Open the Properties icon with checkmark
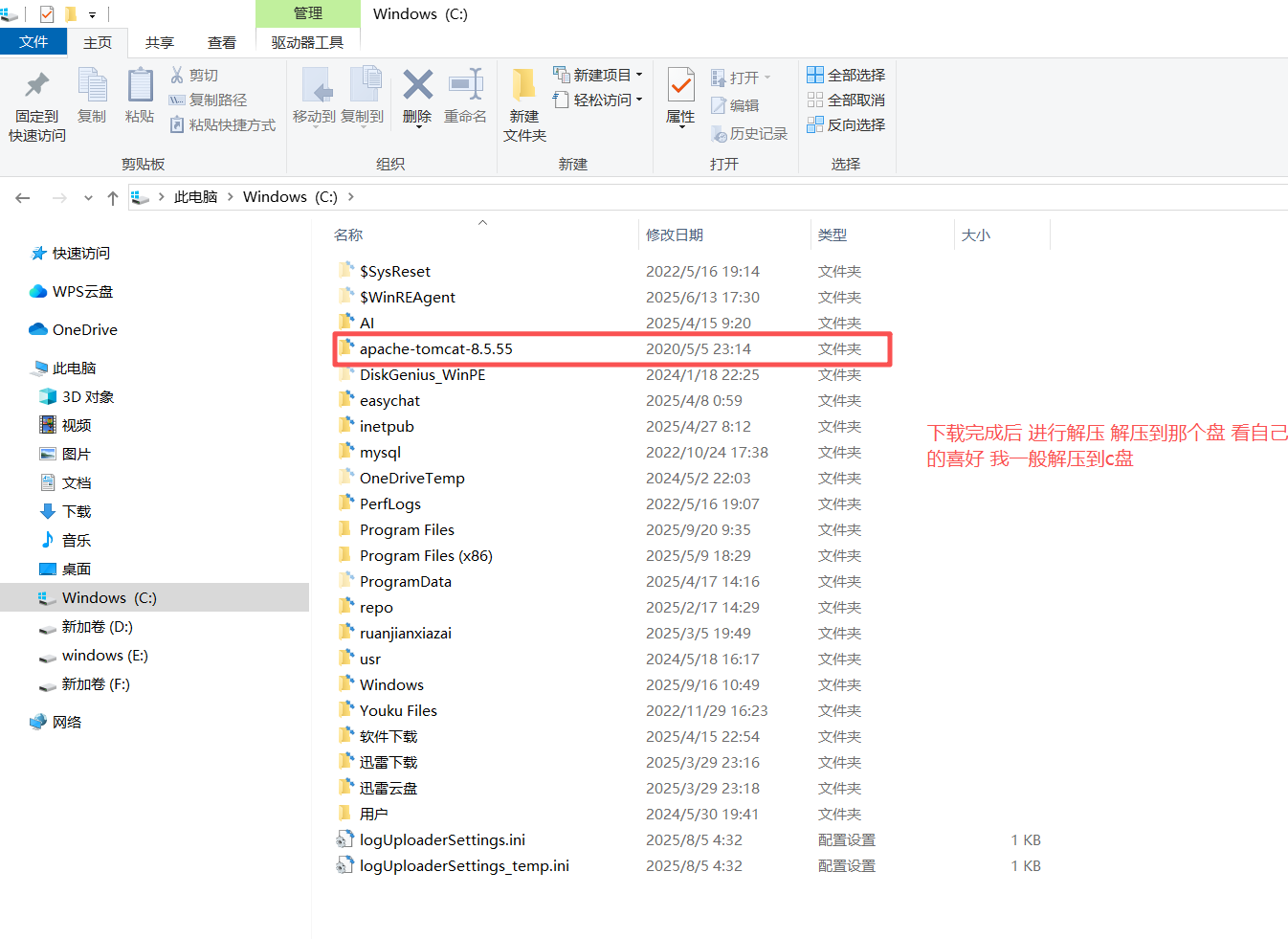 [680, 86]
